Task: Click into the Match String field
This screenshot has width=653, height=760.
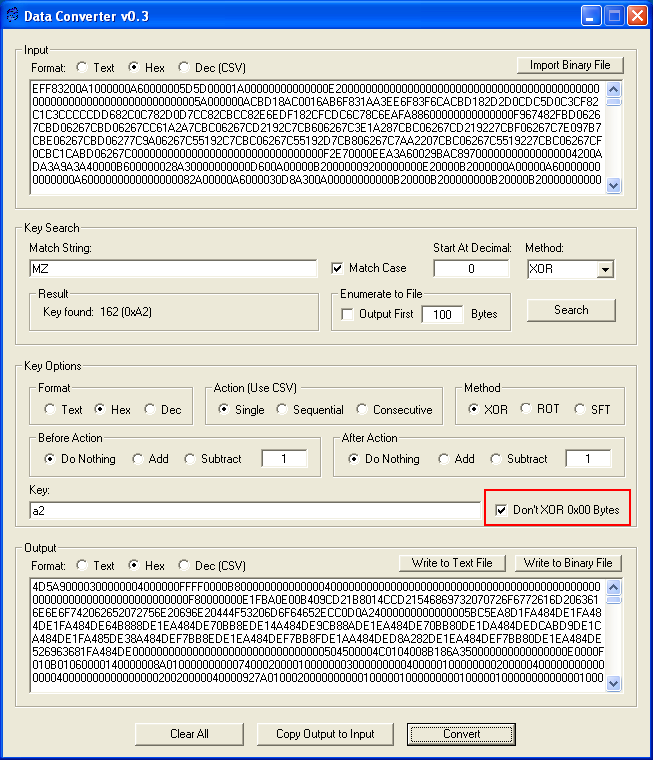Action: point(173,269)
